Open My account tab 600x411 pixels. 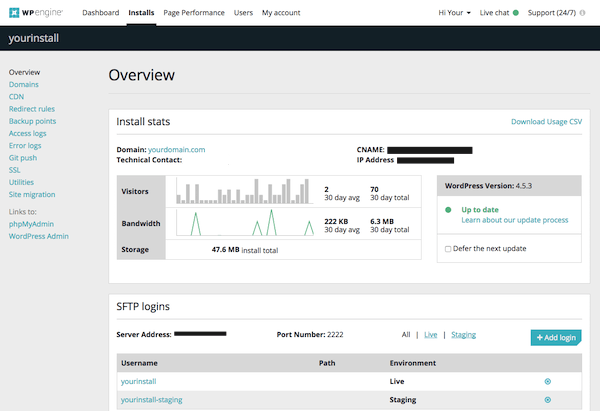click(281, 13)
